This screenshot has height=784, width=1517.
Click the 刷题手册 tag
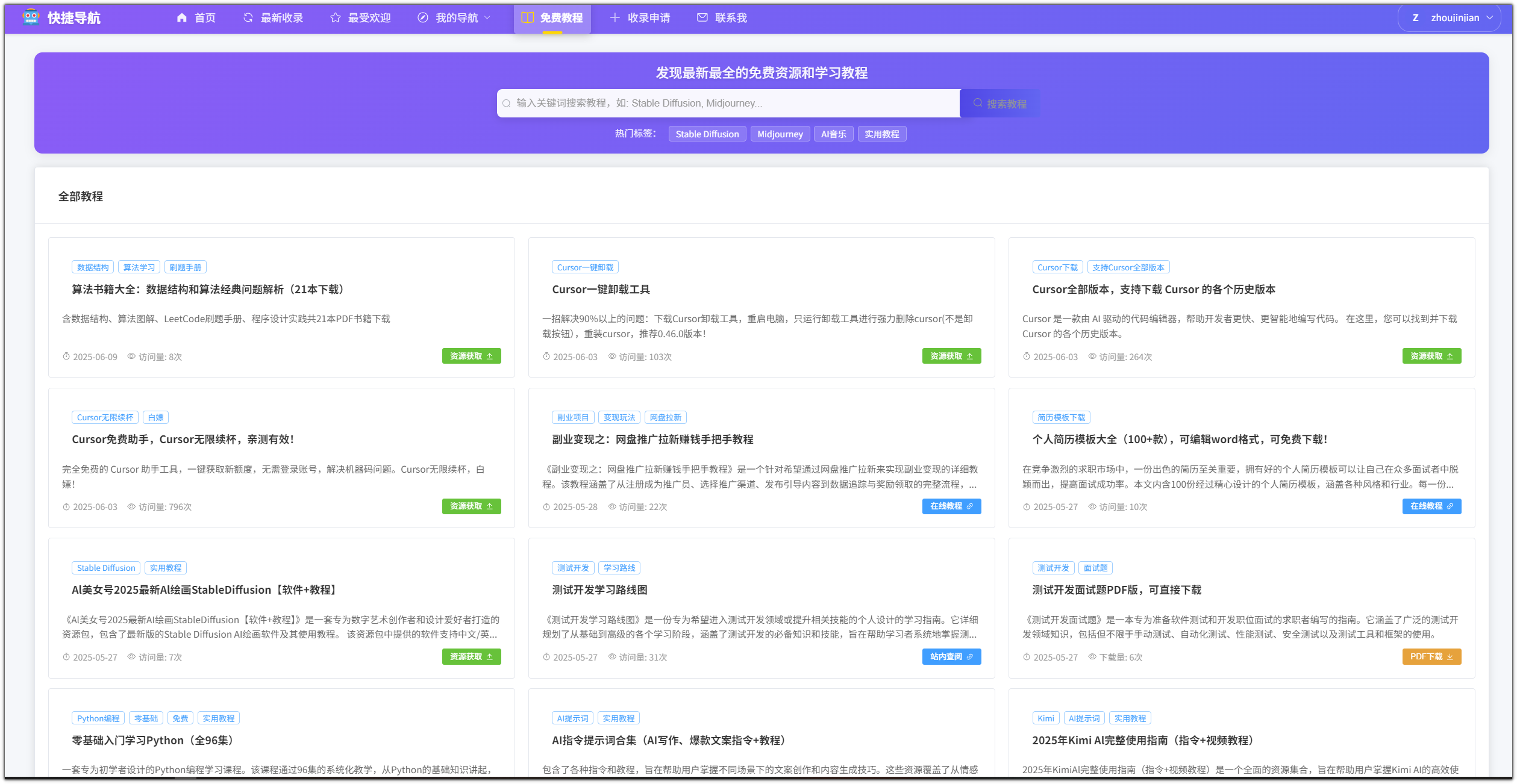pos(186,267)
